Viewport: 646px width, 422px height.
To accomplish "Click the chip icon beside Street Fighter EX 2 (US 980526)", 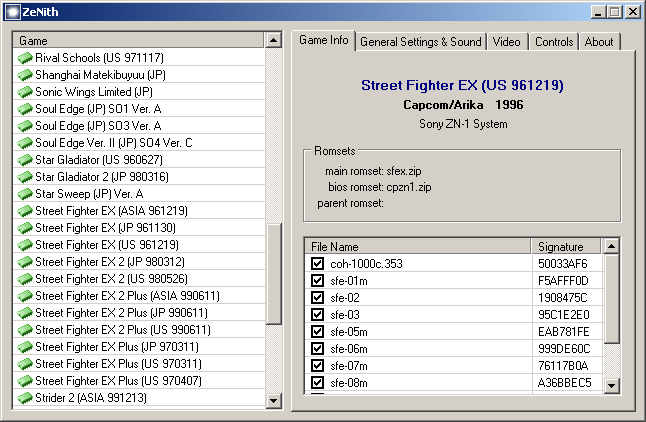I will coord(25,279).
